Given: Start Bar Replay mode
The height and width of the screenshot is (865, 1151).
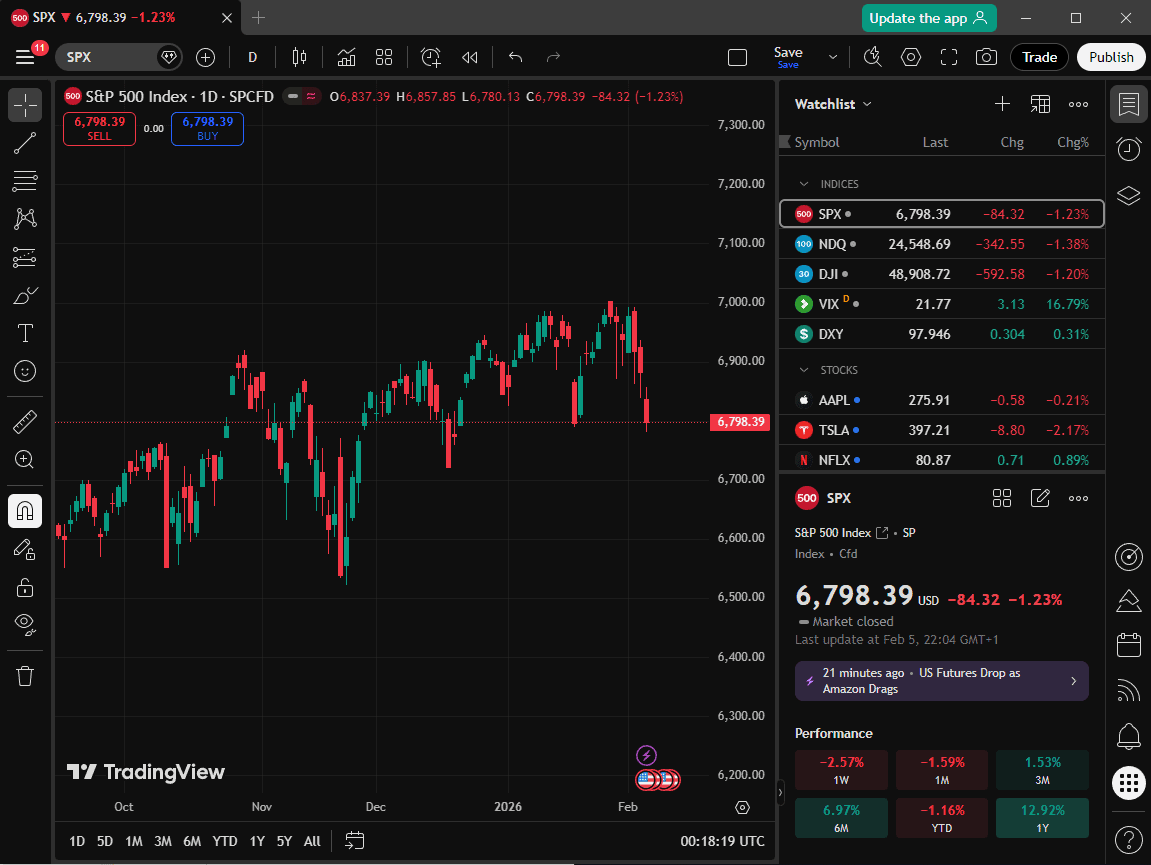Looking at the screenshot, I should 470,57.
